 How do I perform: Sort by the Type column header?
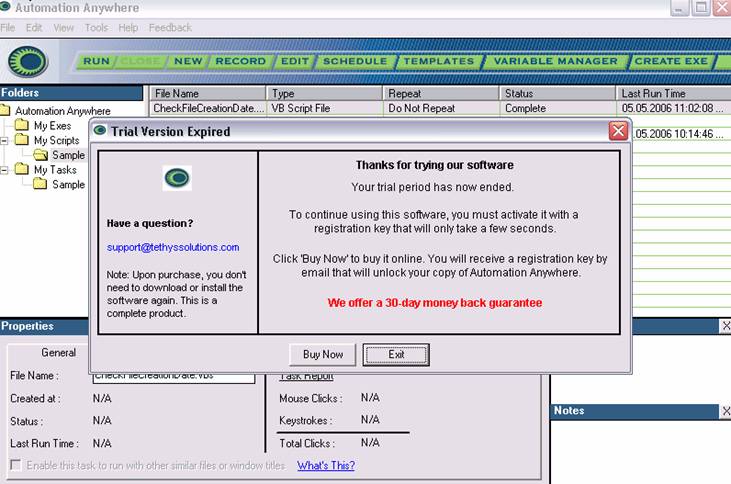pos(324,93)
